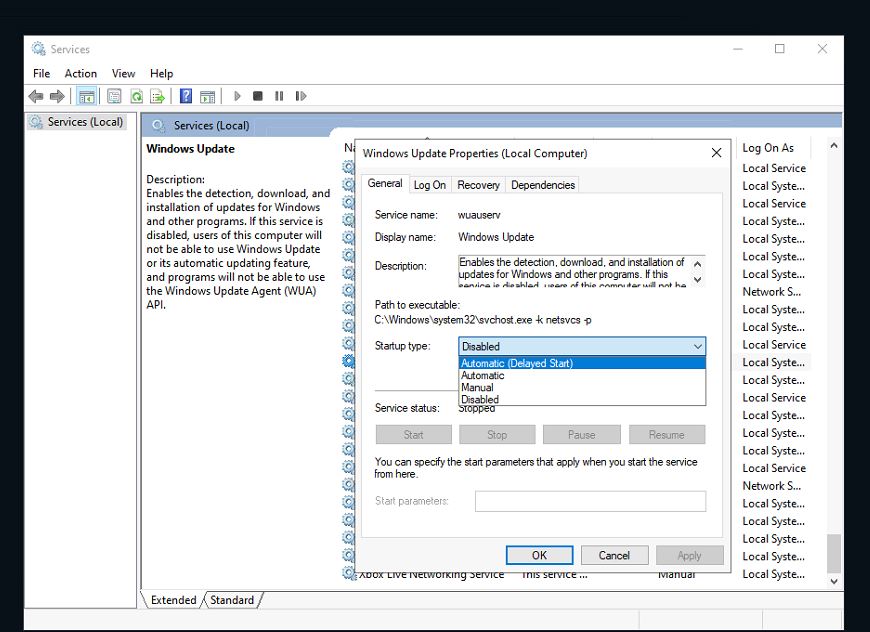This screenshot has width=870, height=632.
Task: Select Services (Local) in the console tree
Action: [85, 122]
